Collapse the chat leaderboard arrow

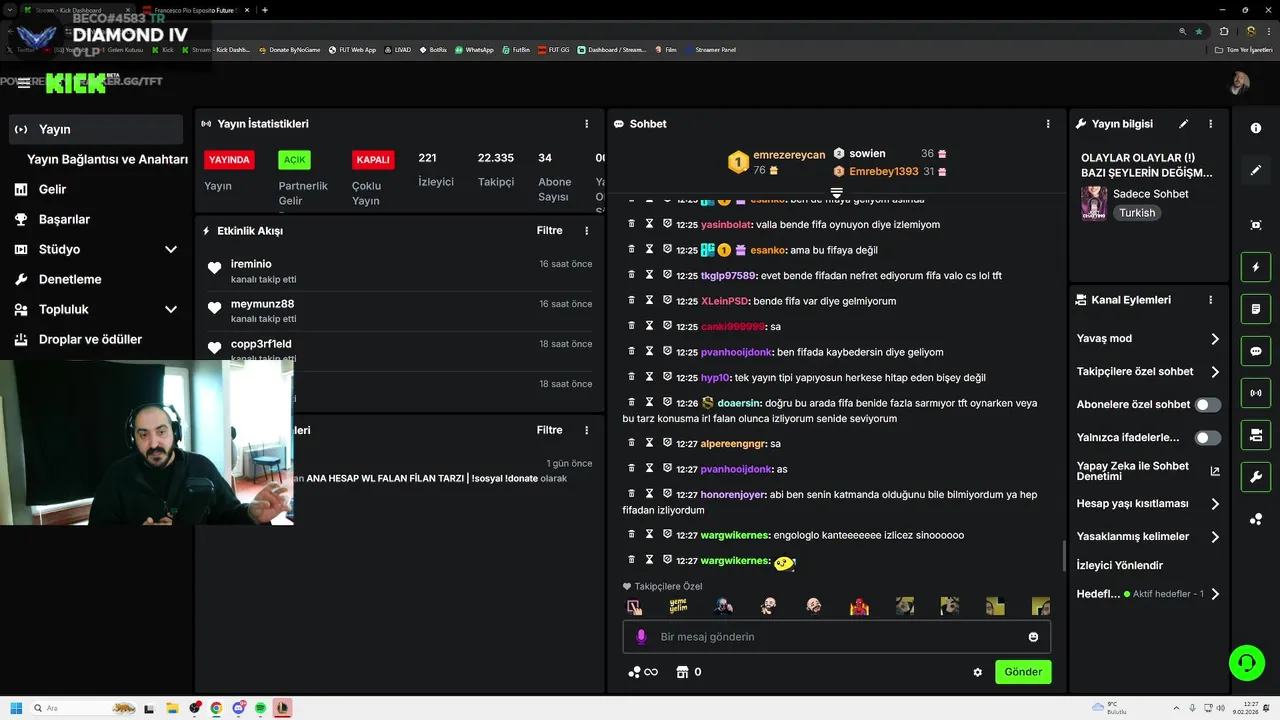837,192
